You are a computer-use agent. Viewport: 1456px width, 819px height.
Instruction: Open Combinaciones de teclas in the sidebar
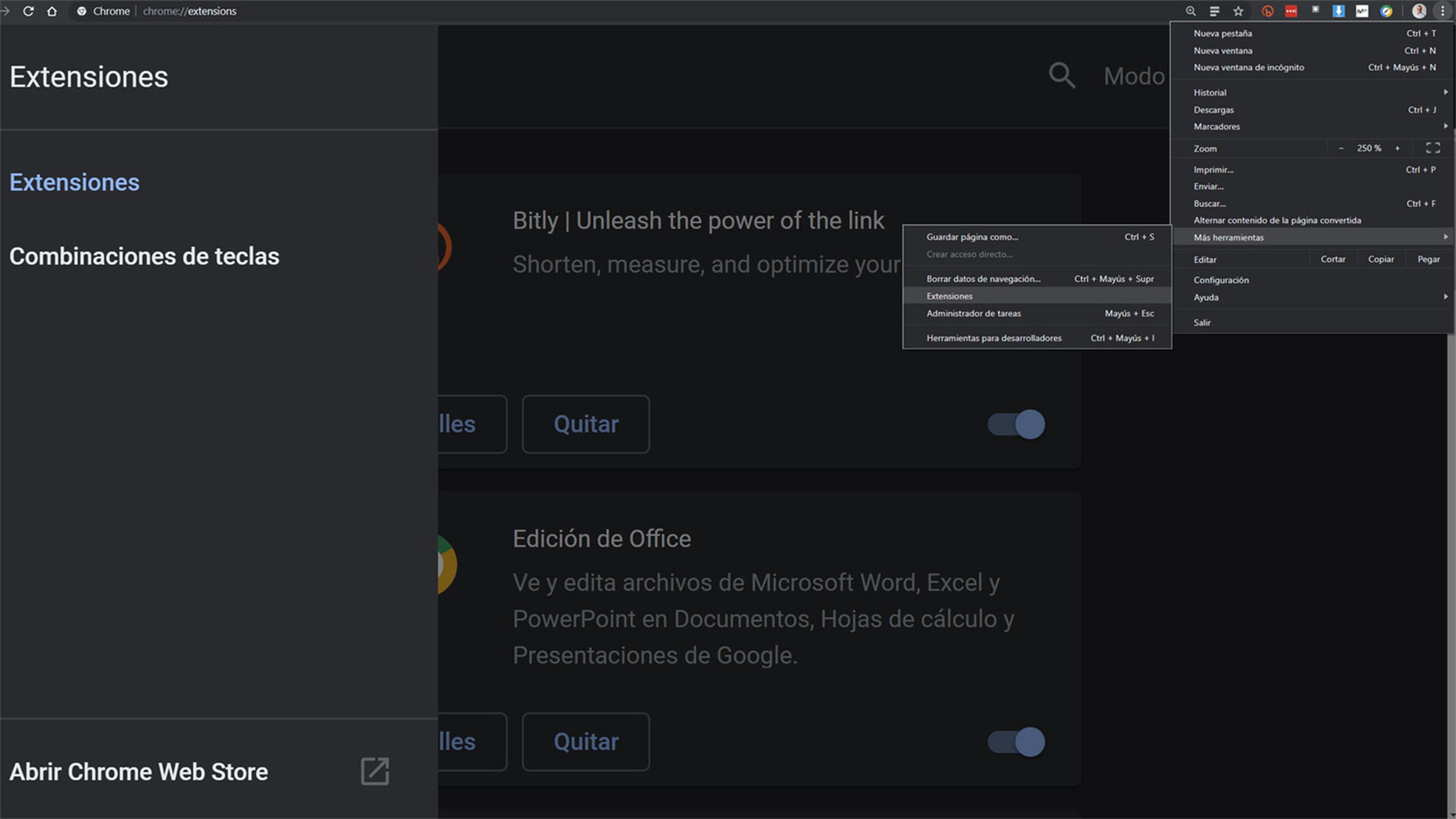144,257
